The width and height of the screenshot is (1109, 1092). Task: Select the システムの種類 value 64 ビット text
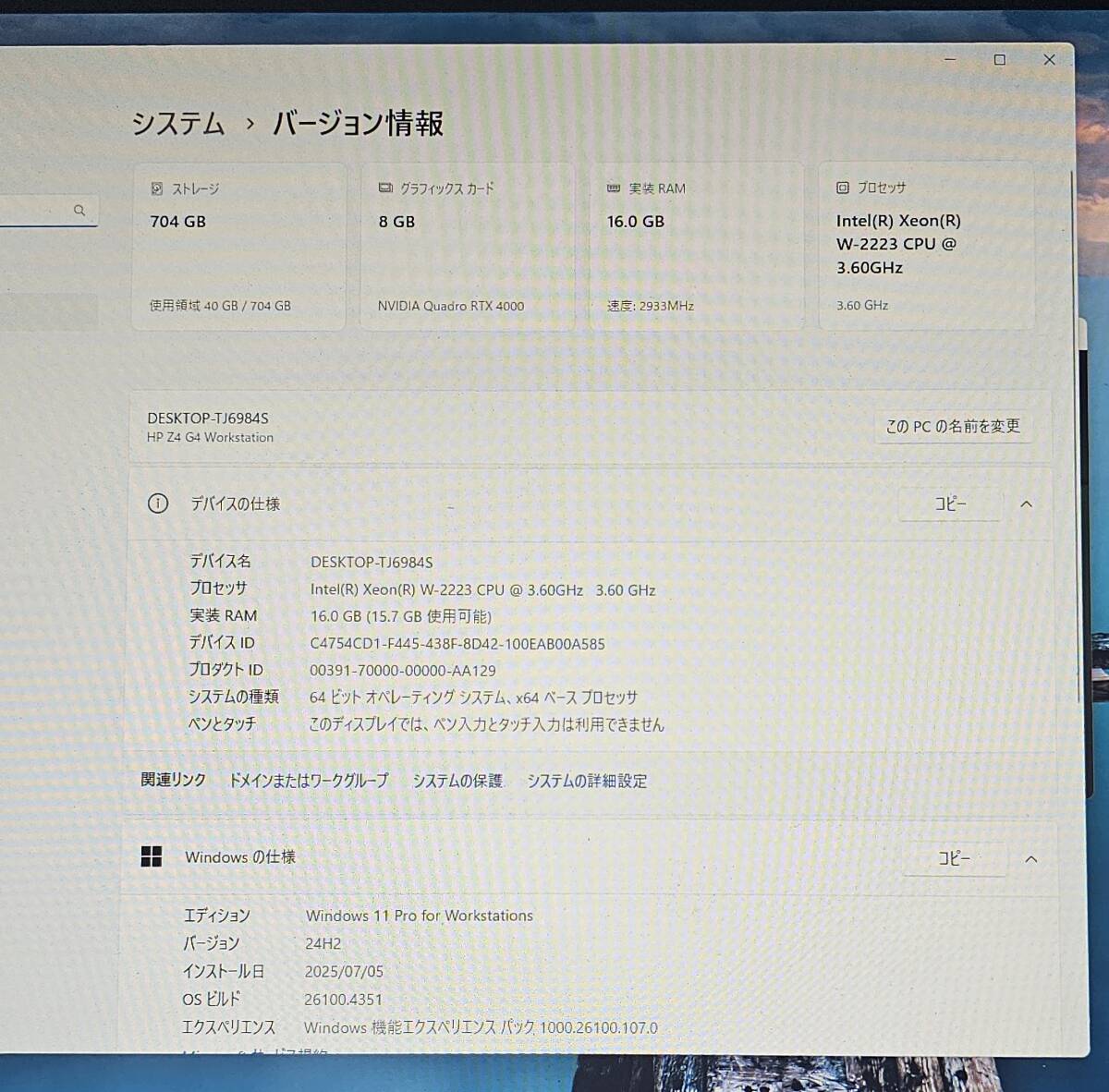473,698
